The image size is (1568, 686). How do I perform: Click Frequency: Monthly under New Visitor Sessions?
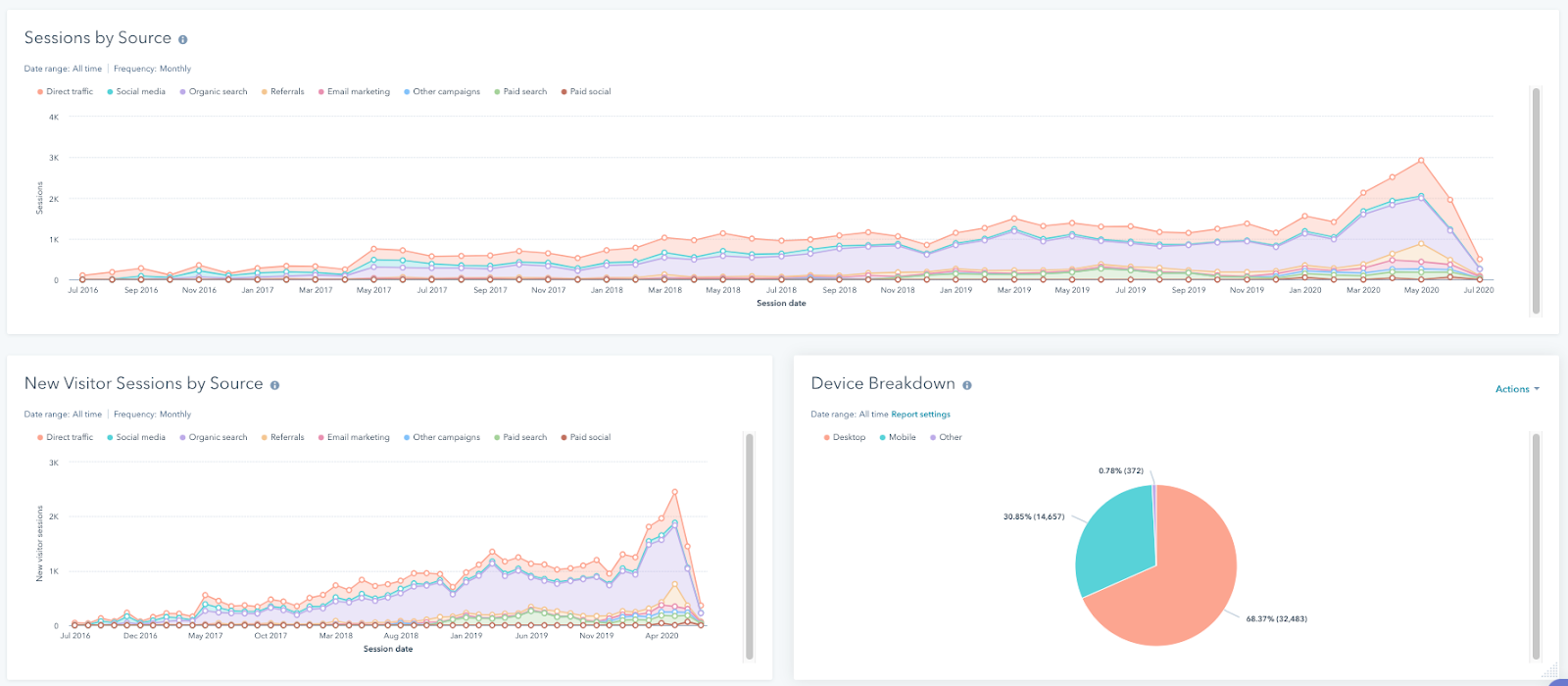(152, 415)
